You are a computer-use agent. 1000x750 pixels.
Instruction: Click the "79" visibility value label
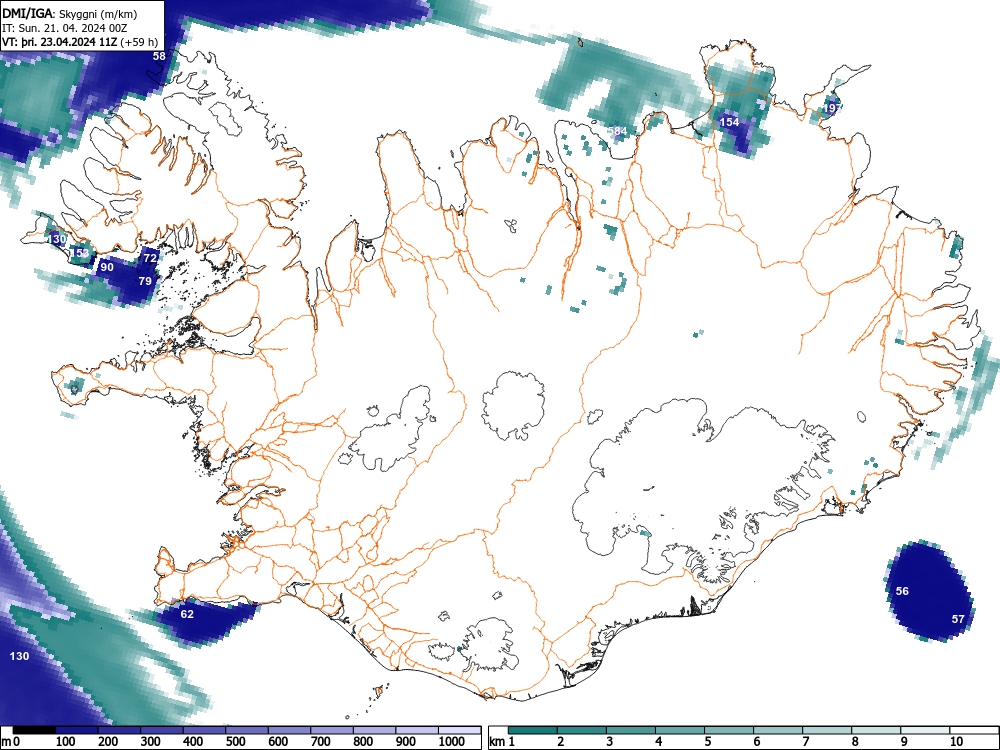pyautogui.click(x=145, y=281)
